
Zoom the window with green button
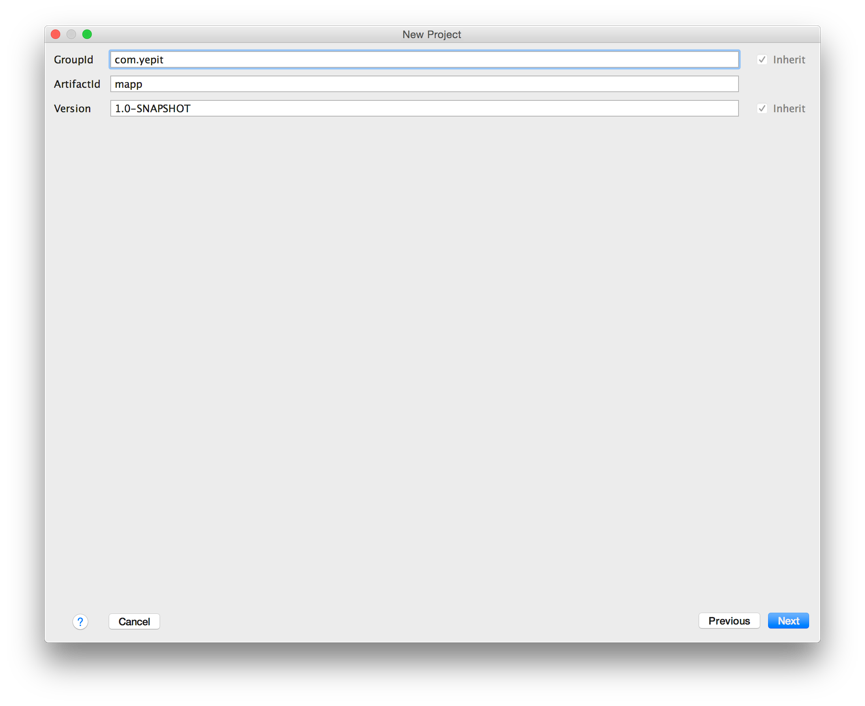coord(87,34)
